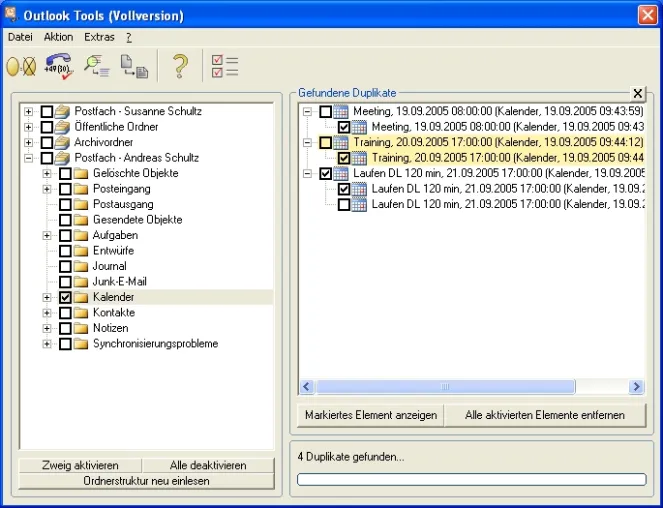Expand the Aufgaben folder node
This screenshot has height=508, width=663.
click(47, 236)
